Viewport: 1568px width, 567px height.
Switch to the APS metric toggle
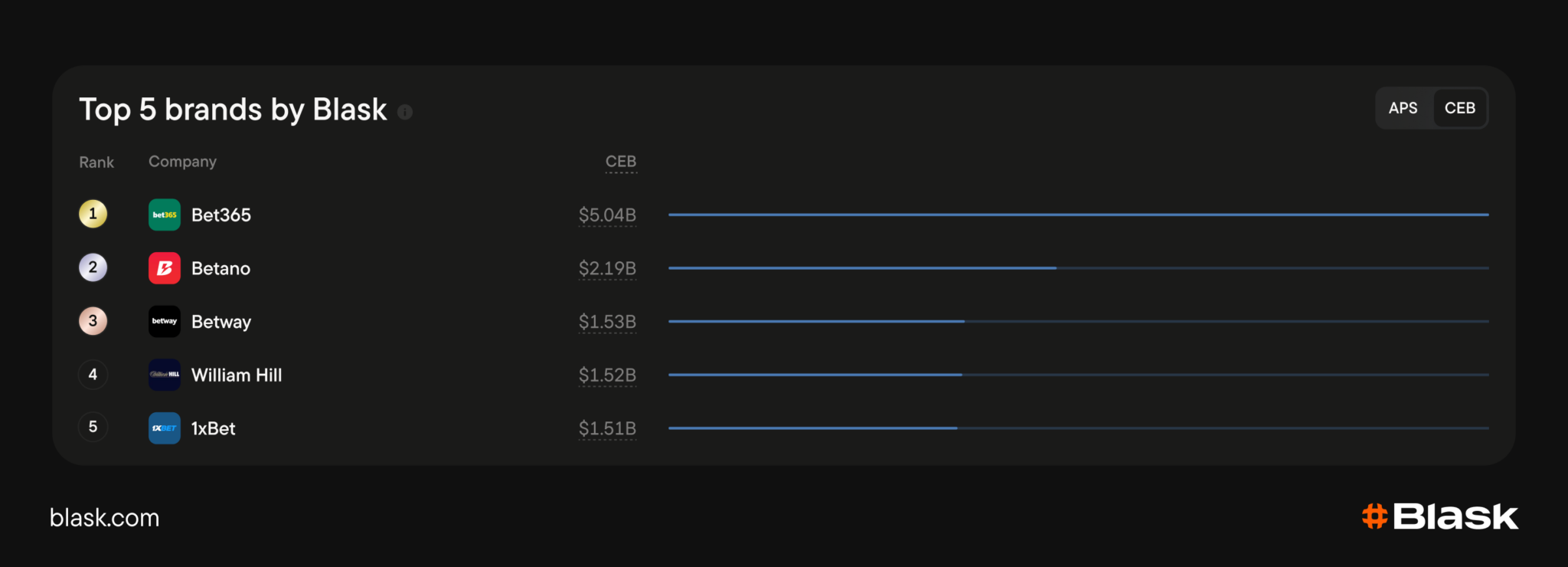[1403, 108]
